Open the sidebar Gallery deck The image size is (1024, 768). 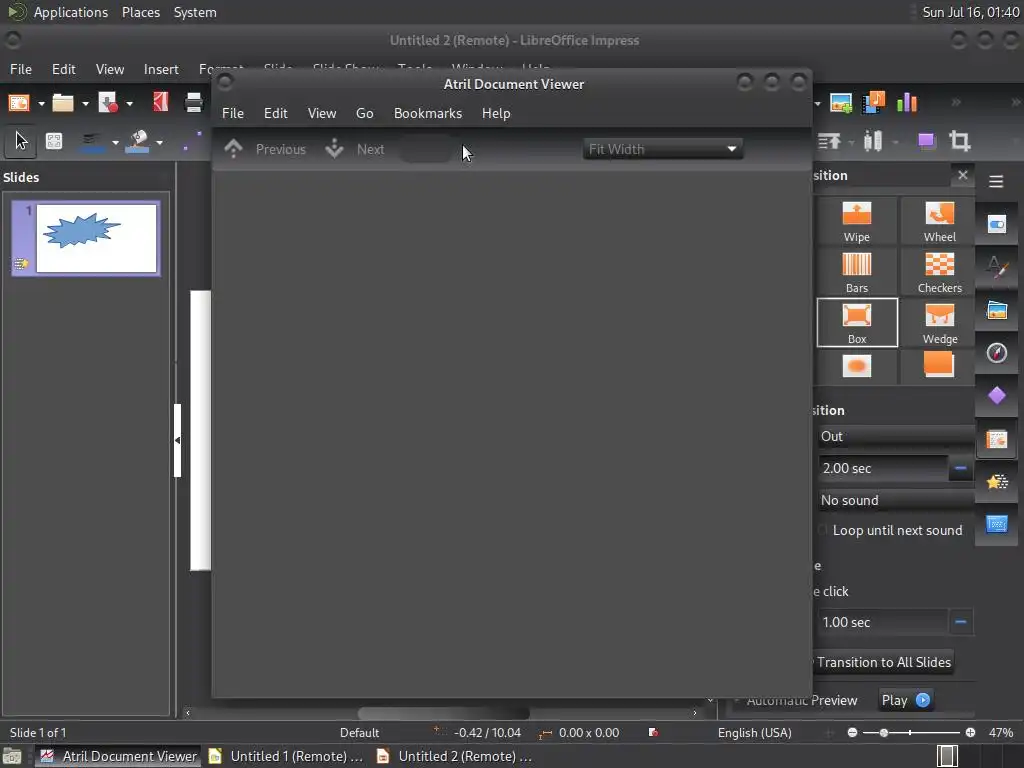[997, 310]
